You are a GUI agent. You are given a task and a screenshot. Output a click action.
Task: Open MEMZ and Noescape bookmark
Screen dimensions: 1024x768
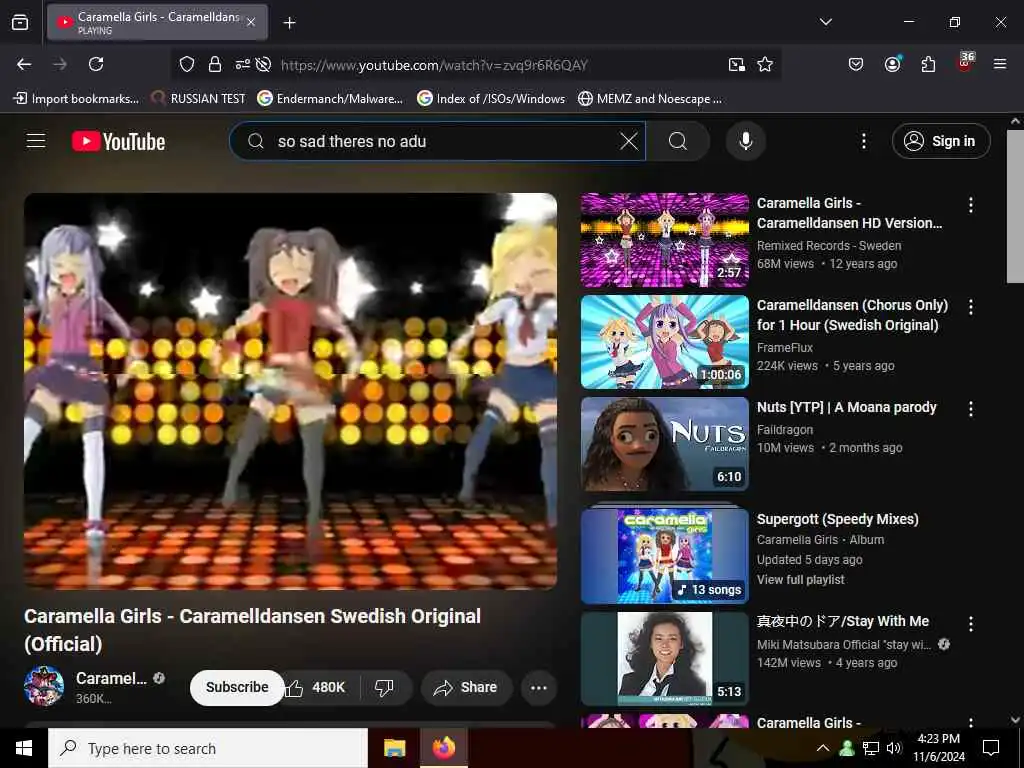[650, 99]
